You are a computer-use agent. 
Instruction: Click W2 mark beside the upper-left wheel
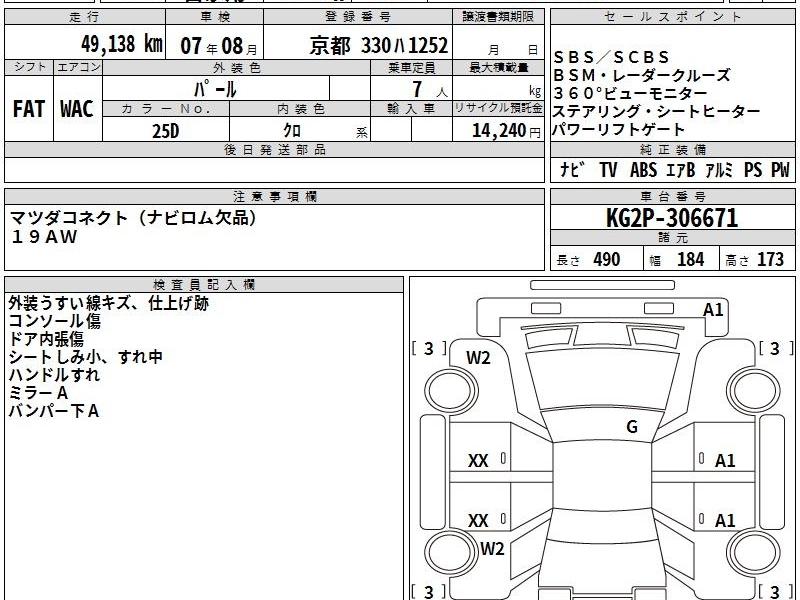click(478, 358)
